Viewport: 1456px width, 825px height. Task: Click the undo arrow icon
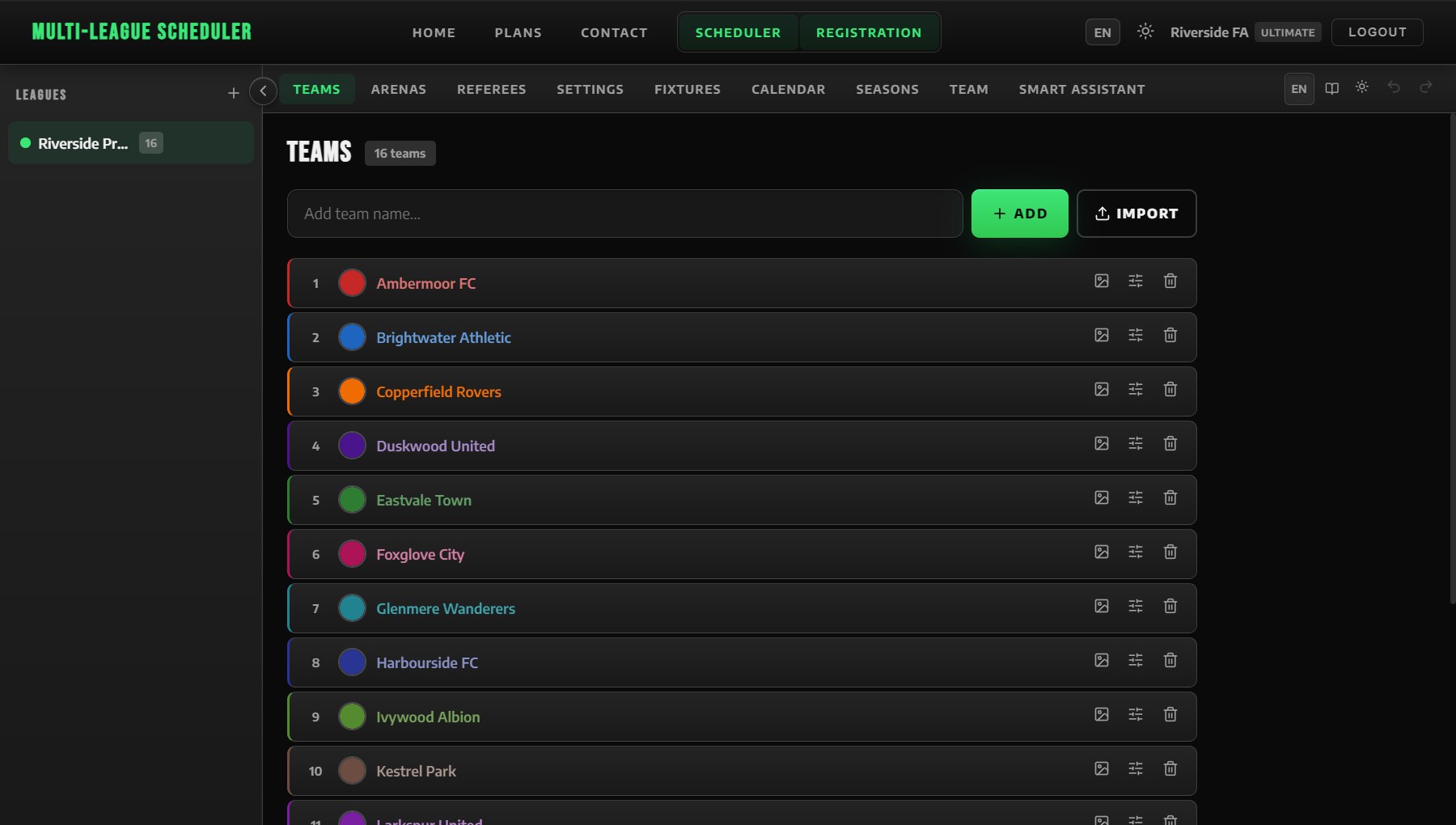1394,87
